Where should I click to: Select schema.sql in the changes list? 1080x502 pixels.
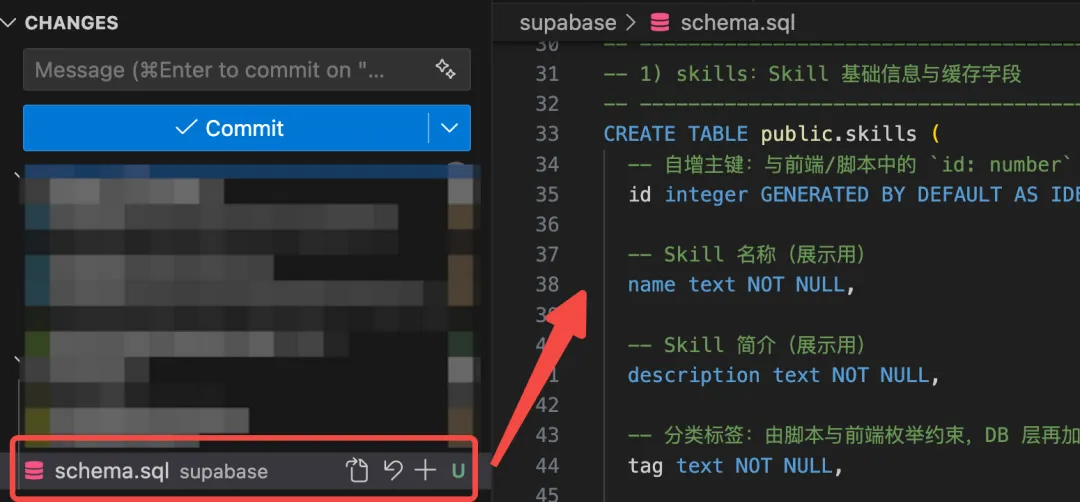pos(112,471)
